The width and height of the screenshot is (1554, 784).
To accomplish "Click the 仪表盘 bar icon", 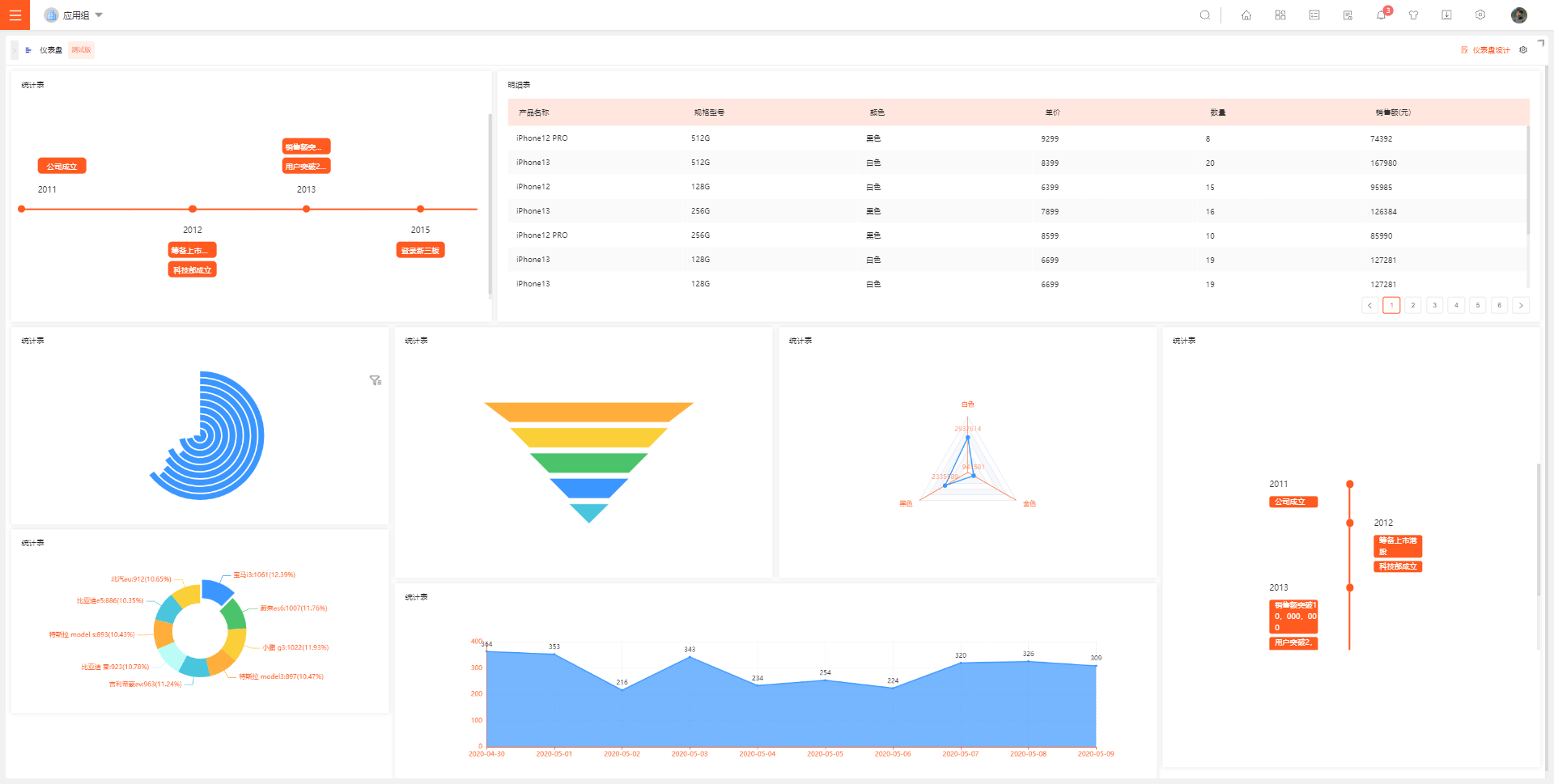I will point(28,50).
